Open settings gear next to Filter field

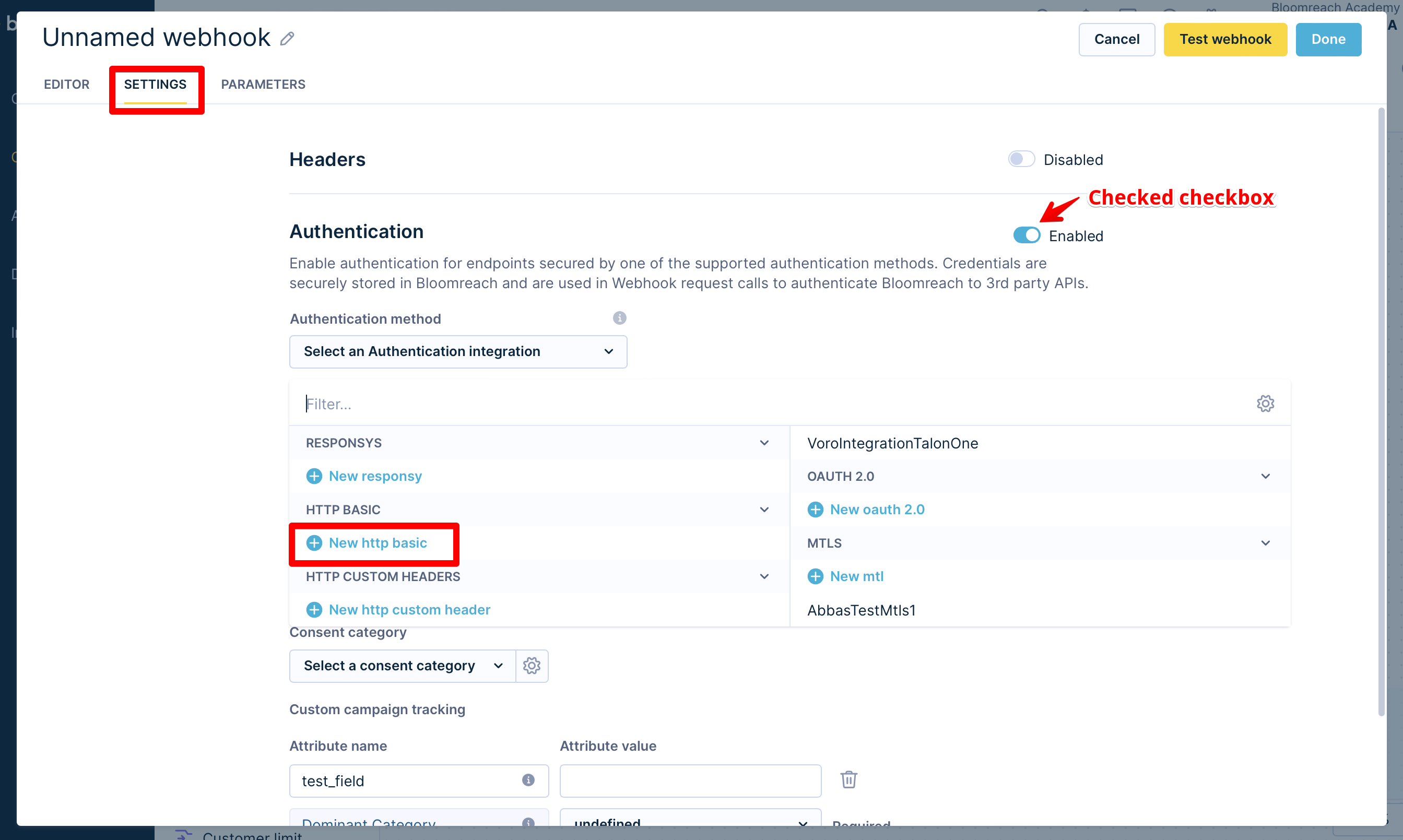click(1265, 404)
